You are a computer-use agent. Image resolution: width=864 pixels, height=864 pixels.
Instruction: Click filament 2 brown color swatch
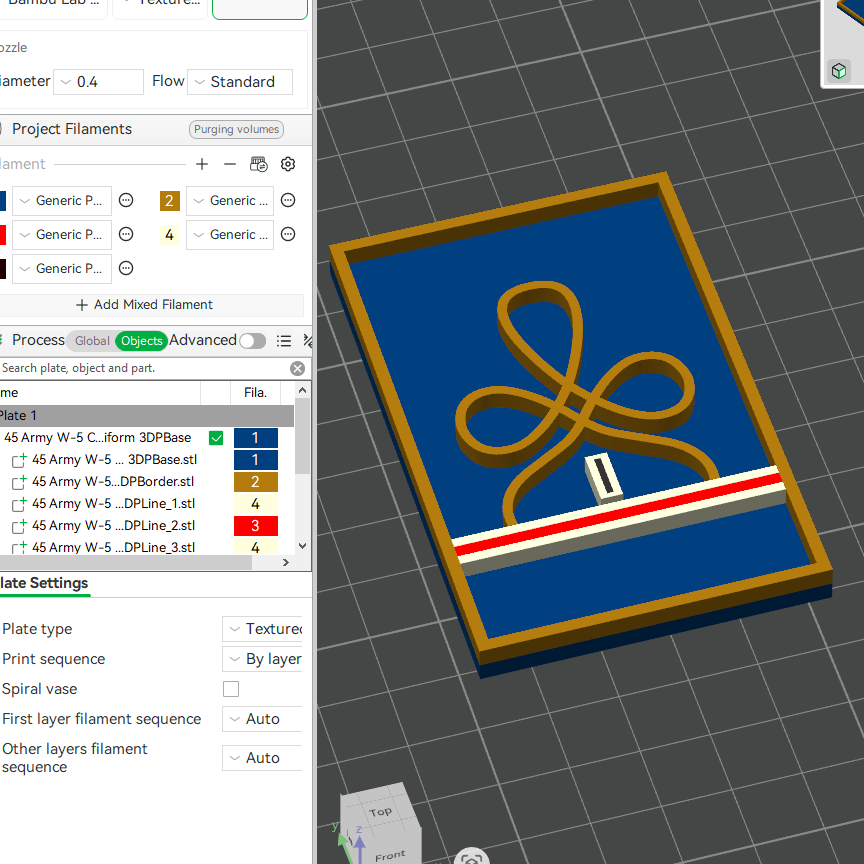click(170, 201)
